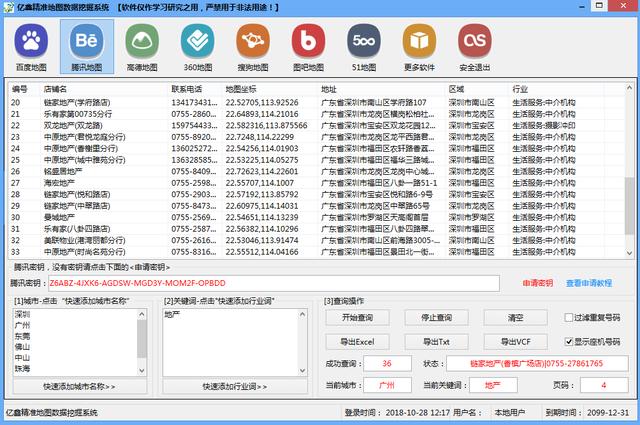Viewport: 640px width, 425px height.
Task: Click the 快速添加城市名称 button
Action: click(79, 386)
